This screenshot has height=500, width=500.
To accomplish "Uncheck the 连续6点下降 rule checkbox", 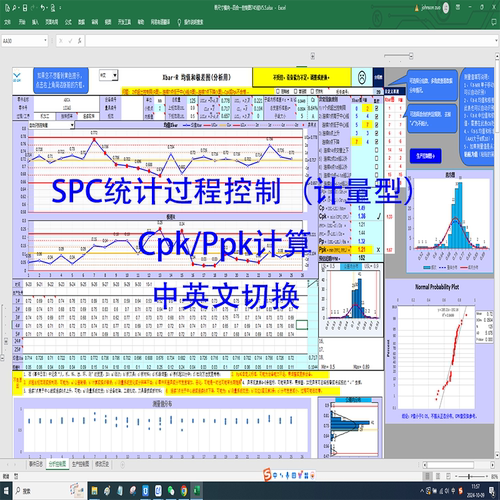I will (x=377, y=141).
